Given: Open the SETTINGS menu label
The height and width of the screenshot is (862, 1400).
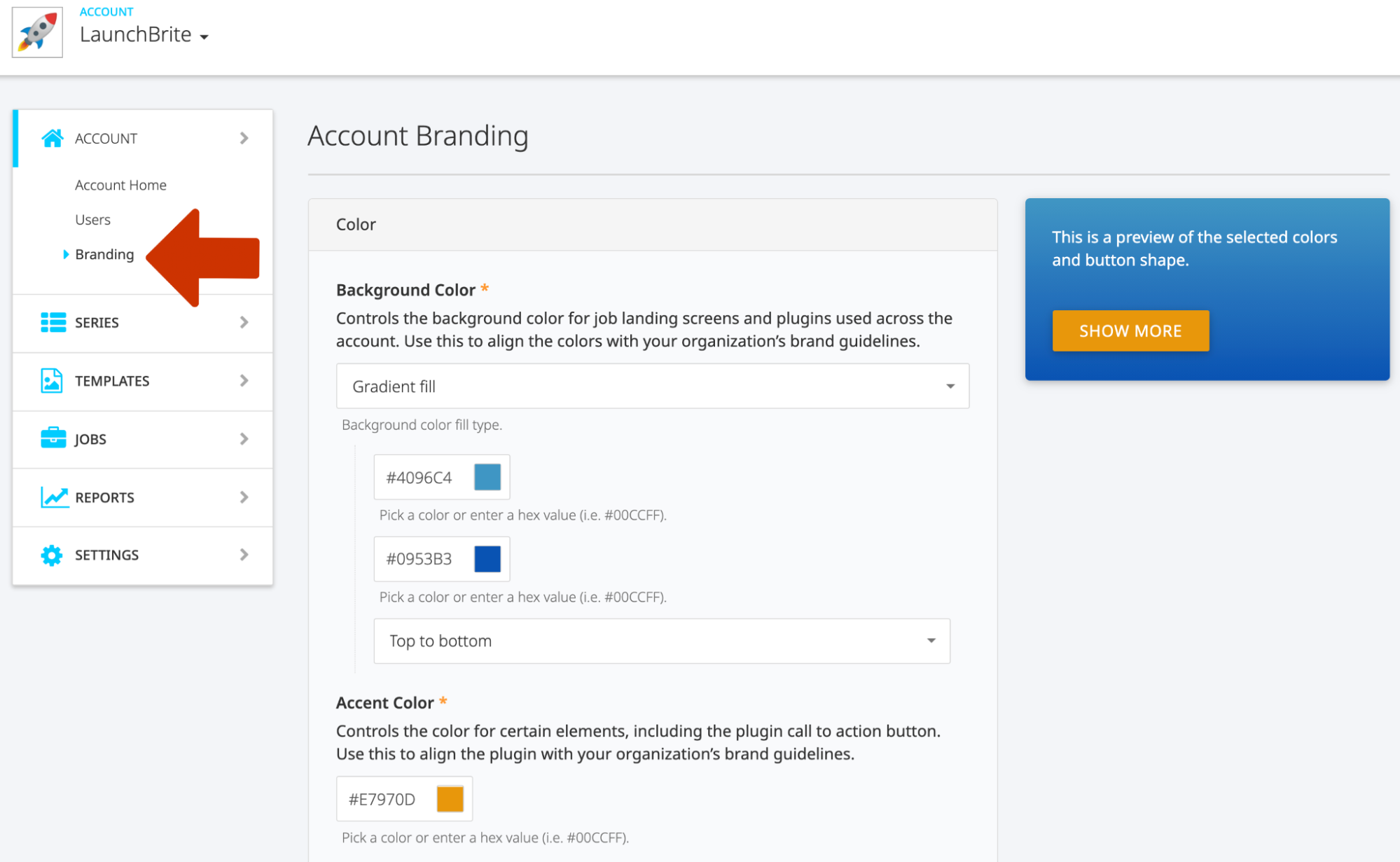Looking at the screenshot, I should click(x=106, y=555).
